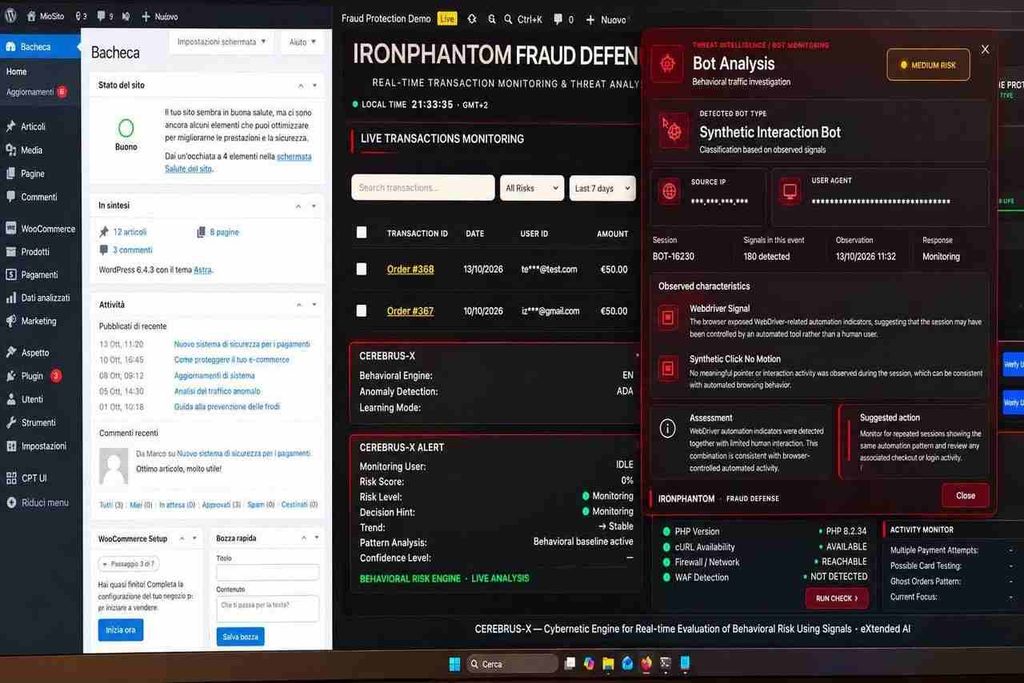
Task: Open Home submenu item
Action: pos(17,71)
